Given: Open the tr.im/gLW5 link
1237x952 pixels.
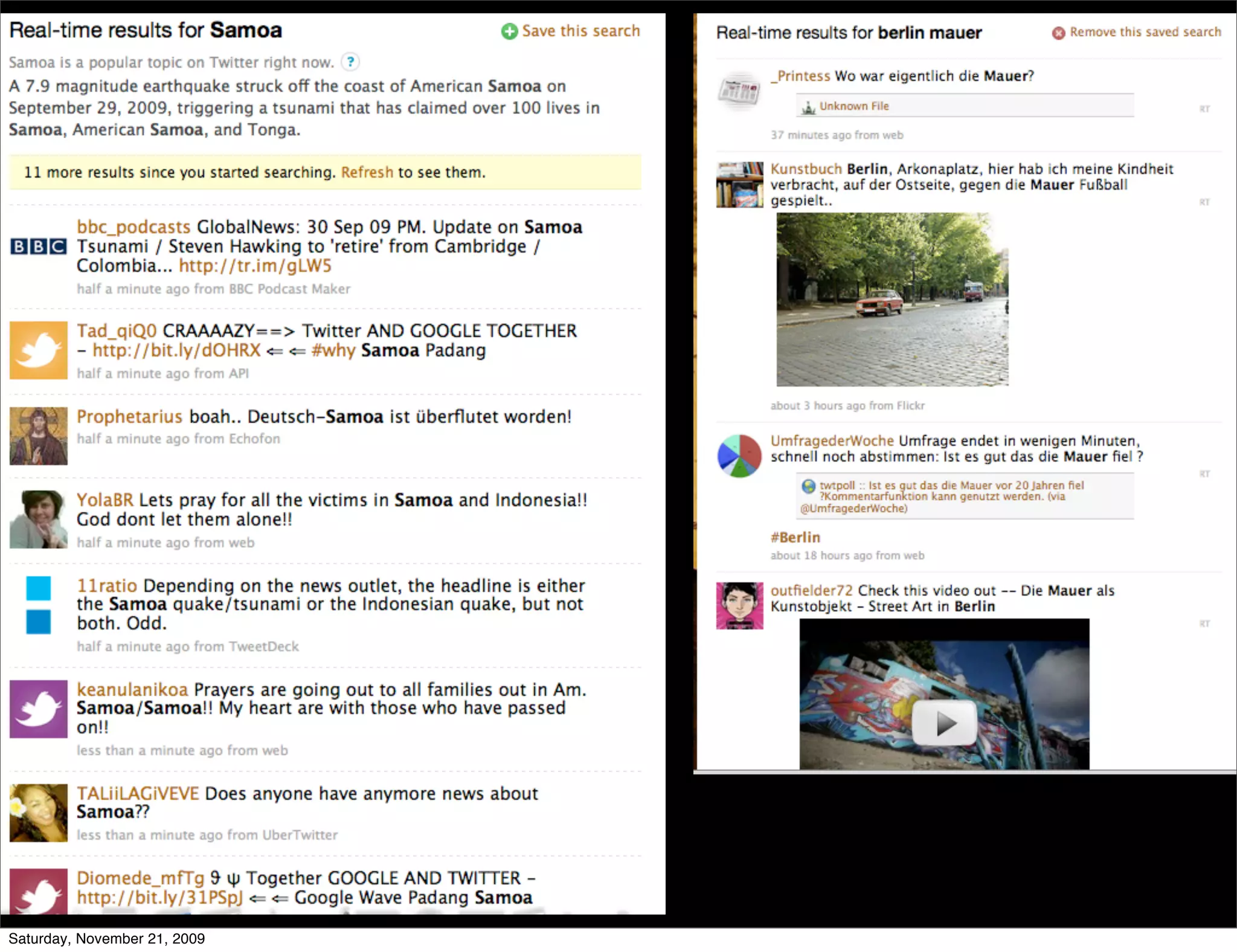Looking at the screenshot, I should [255, 266].
